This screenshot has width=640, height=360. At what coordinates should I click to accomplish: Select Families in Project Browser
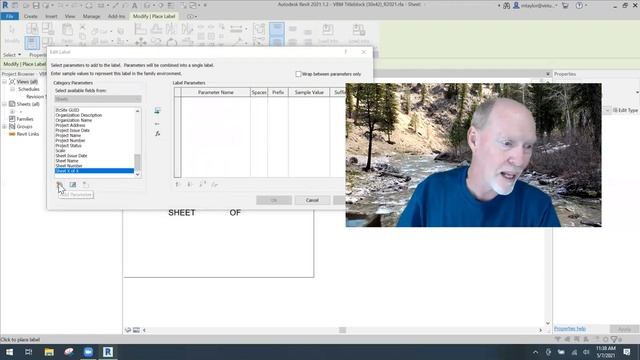click(x=25, y=119)
